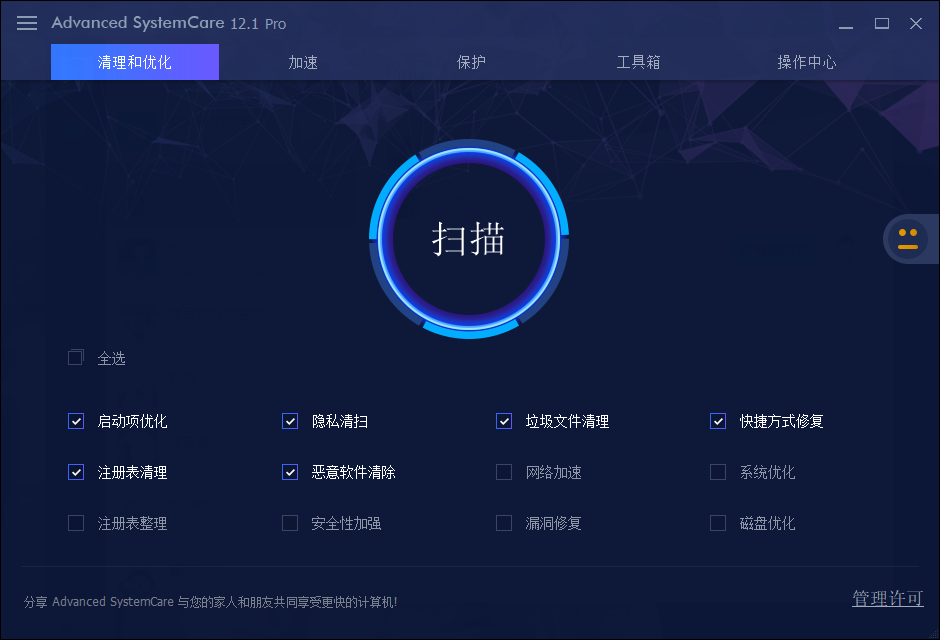940x640 pixels.
Task: Start a scan with the 扫描 button
Action: click(x=468, y=240)
